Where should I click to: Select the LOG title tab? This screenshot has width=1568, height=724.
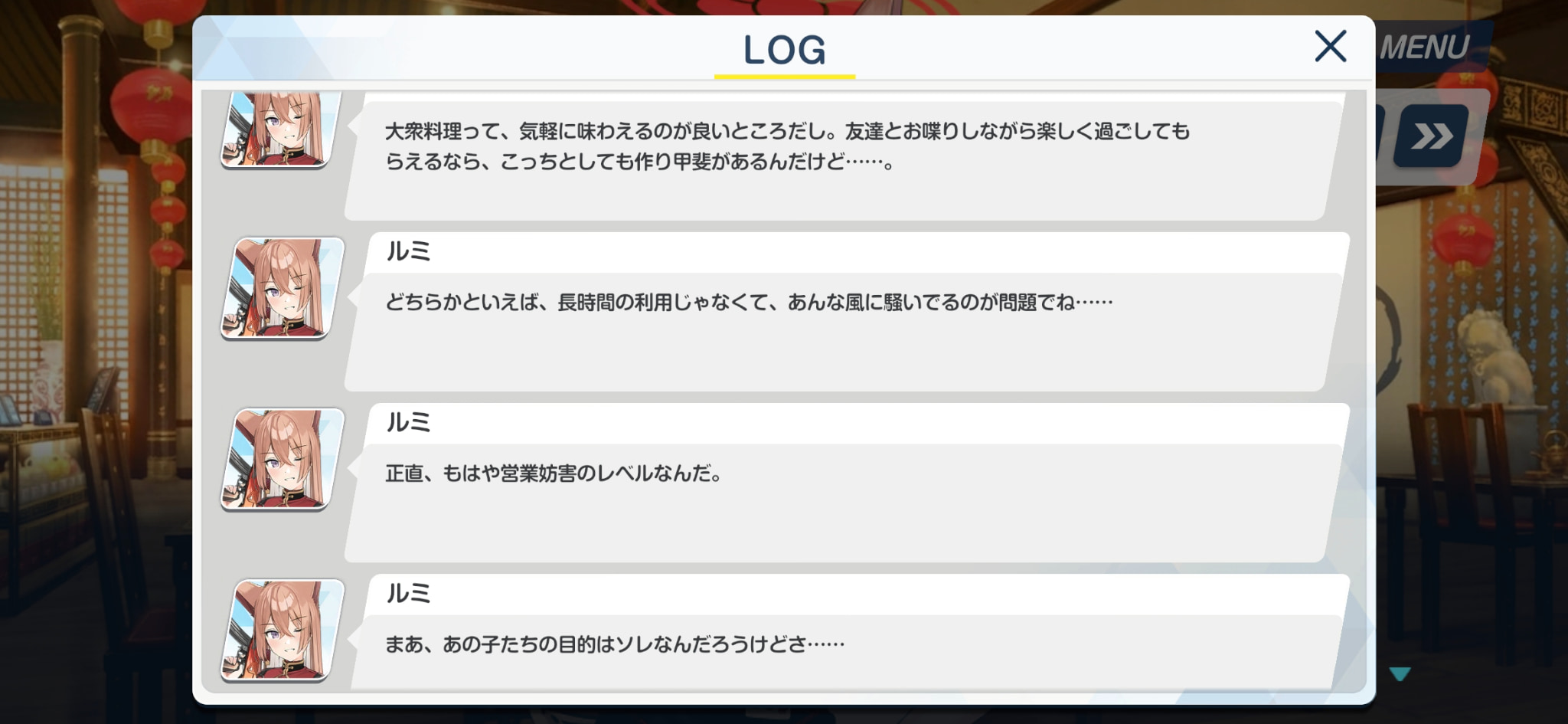pos(785,51)
